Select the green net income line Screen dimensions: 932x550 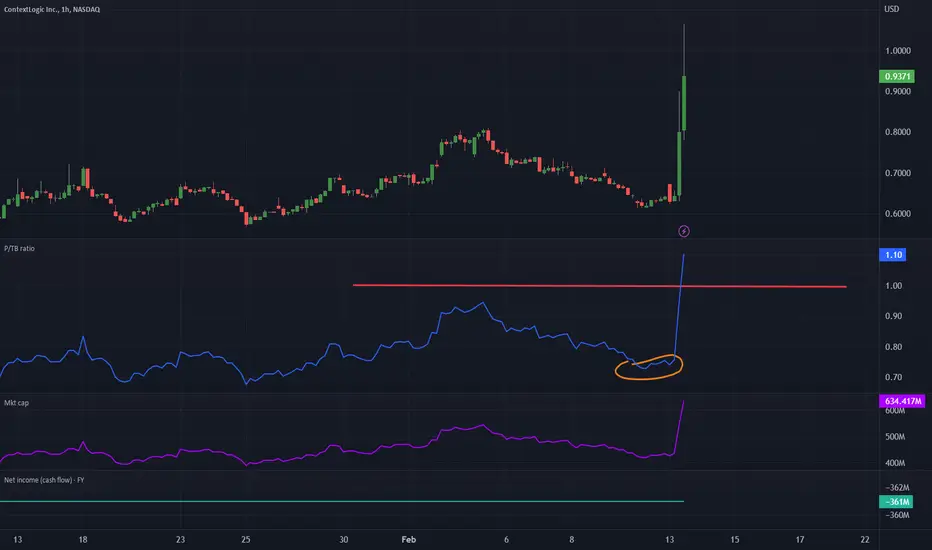(x=342, y=501)
